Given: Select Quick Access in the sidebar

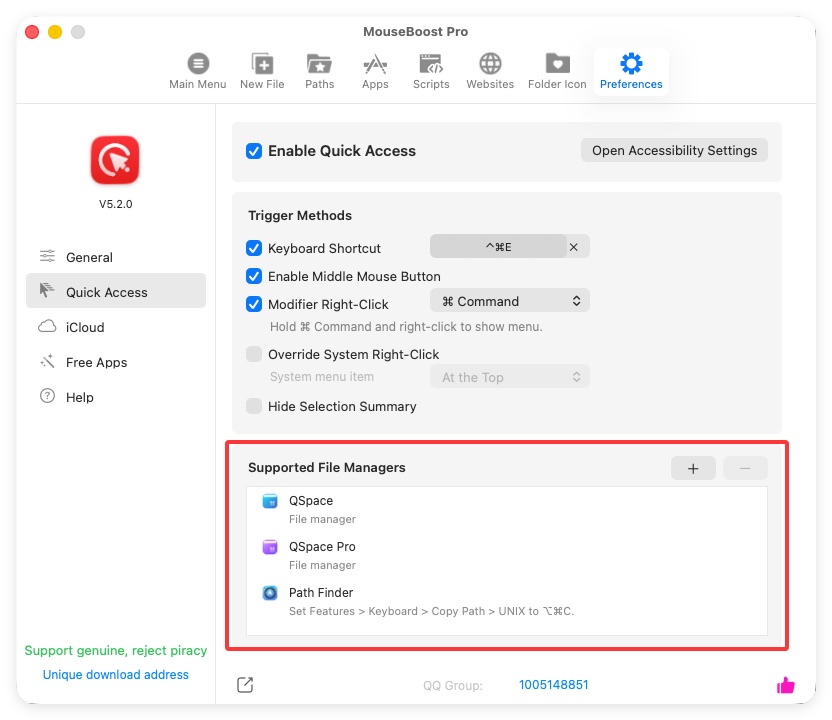Looking at the screenshot, I should pos(116,291).
